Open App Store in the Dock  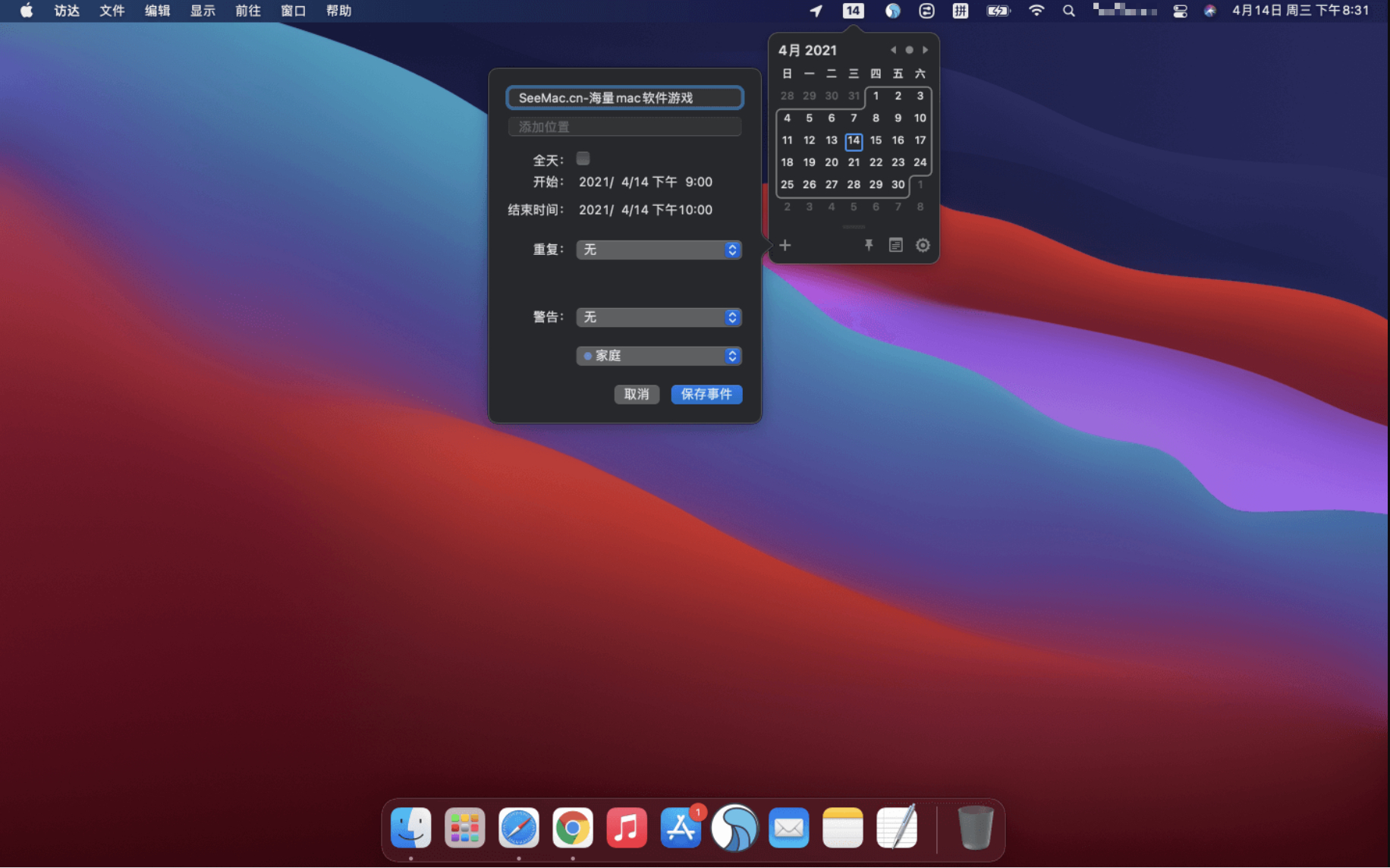tap(681, 827)
